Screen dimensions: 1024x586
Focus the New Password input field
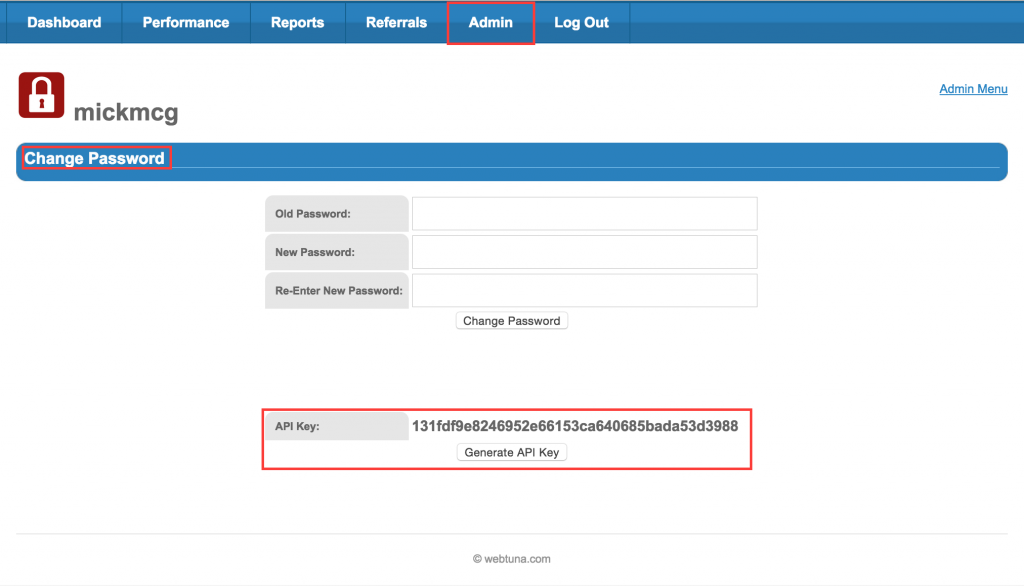[x=584, y=252]
